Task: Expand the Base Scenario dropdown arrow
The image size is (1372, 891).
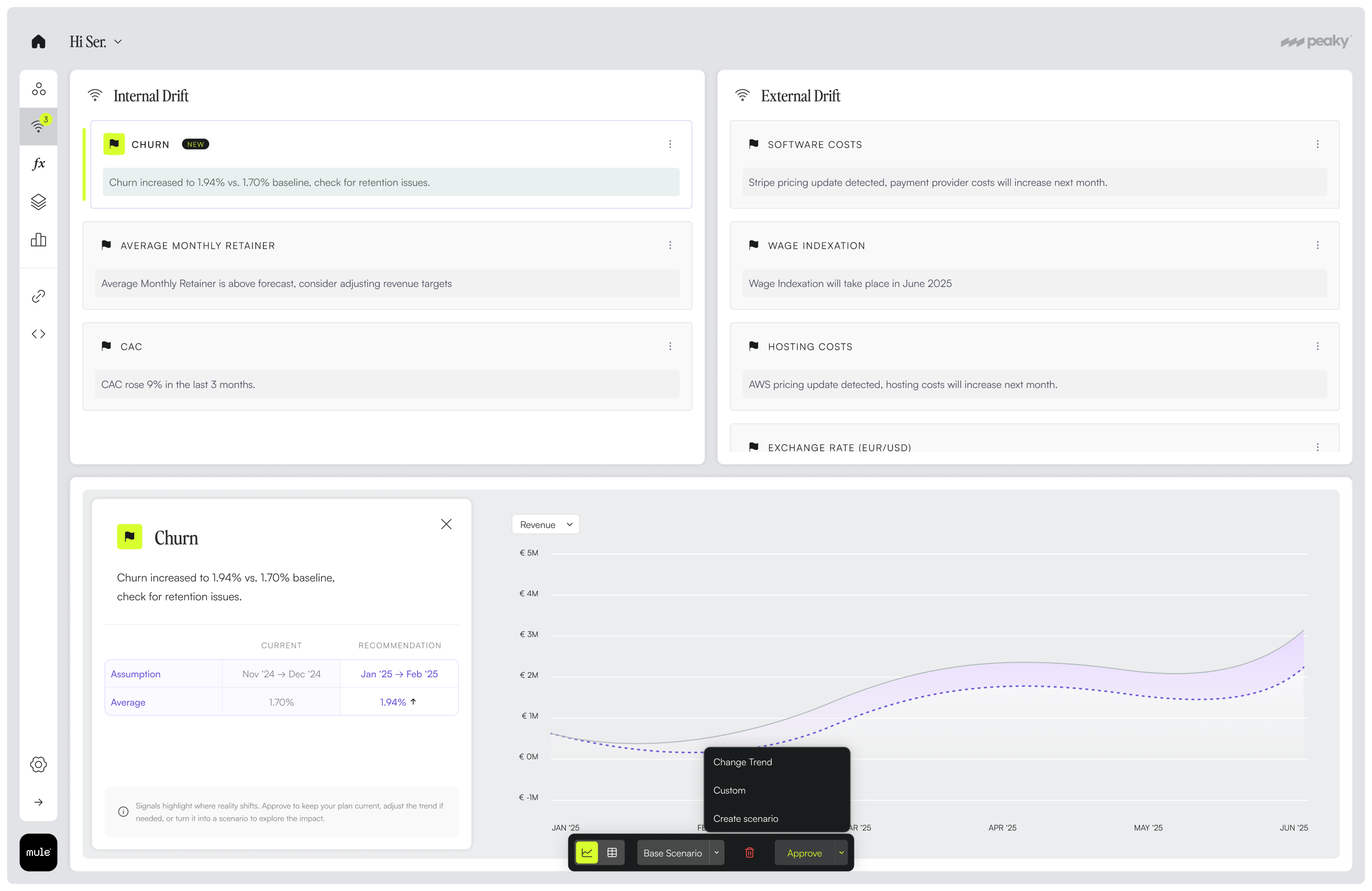Action: pos(717,852)
